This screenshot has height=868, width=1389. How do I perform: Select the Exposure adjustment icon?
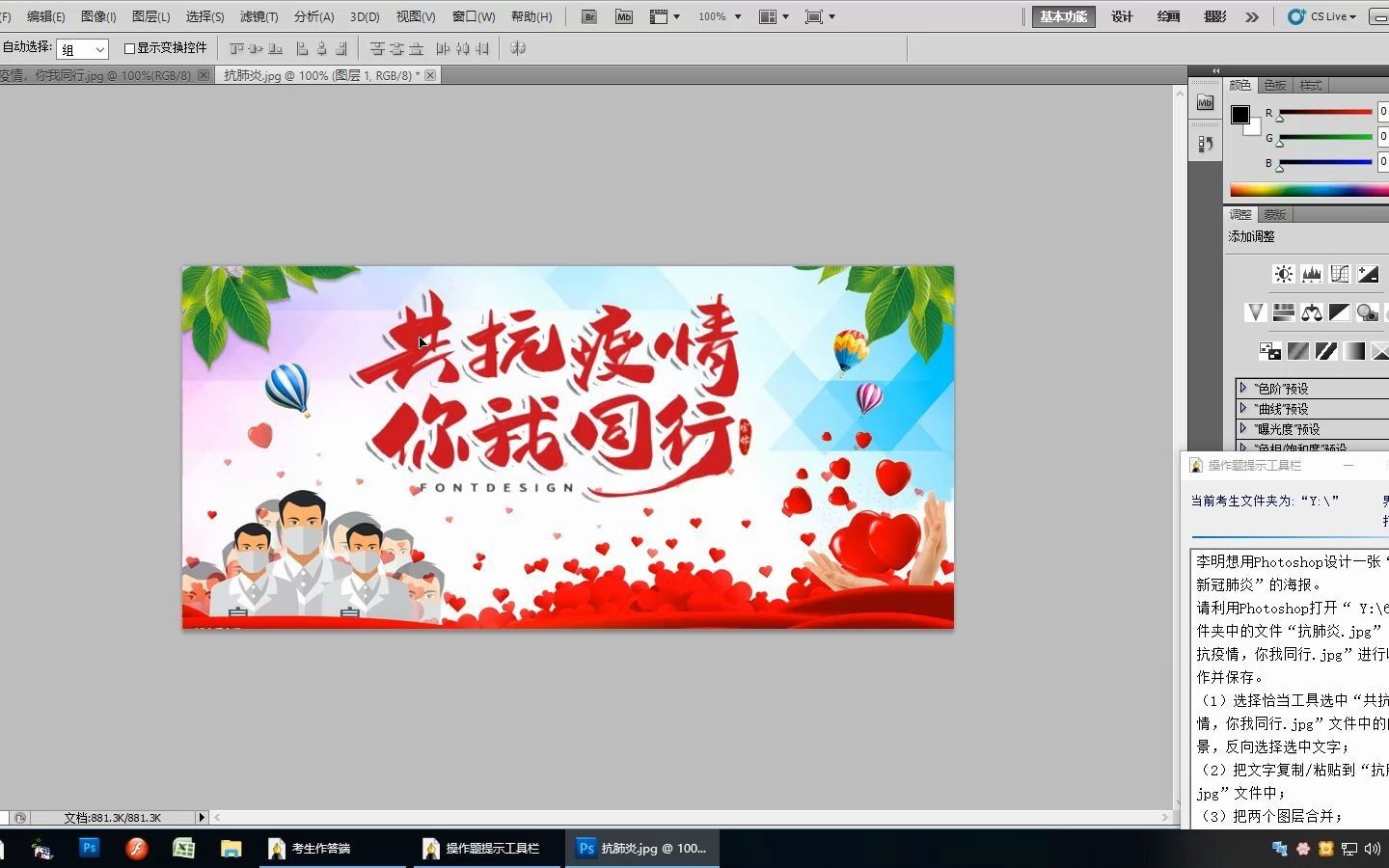coord(1369,274)
